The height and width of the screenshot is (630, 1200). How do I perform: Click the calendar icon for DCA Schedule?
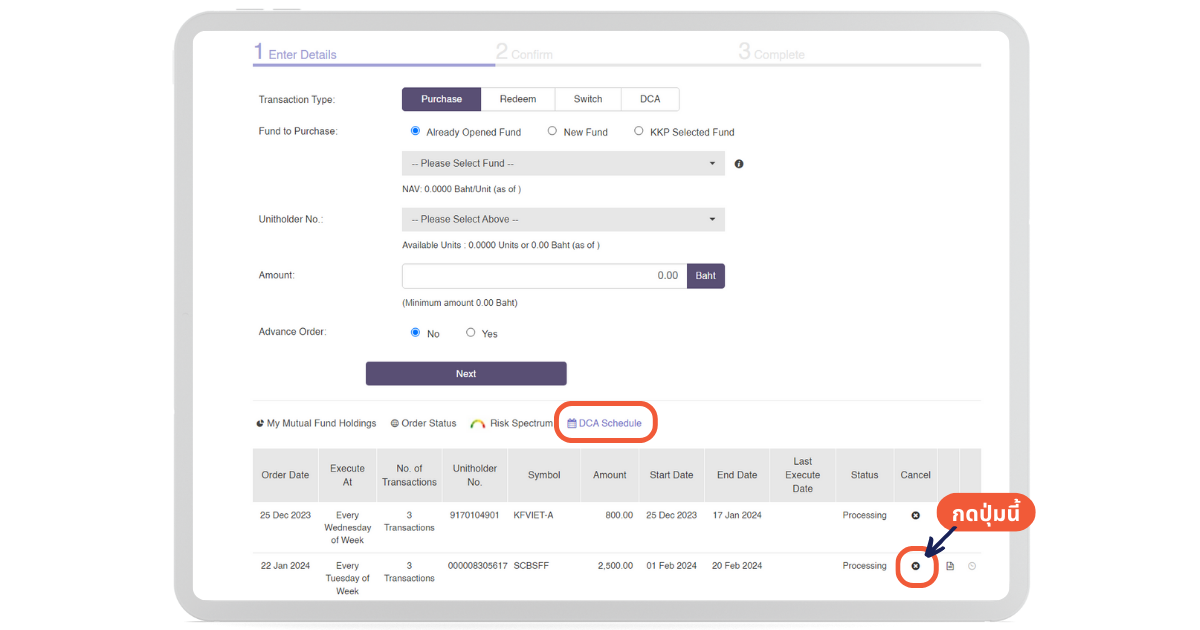(572, 424)
